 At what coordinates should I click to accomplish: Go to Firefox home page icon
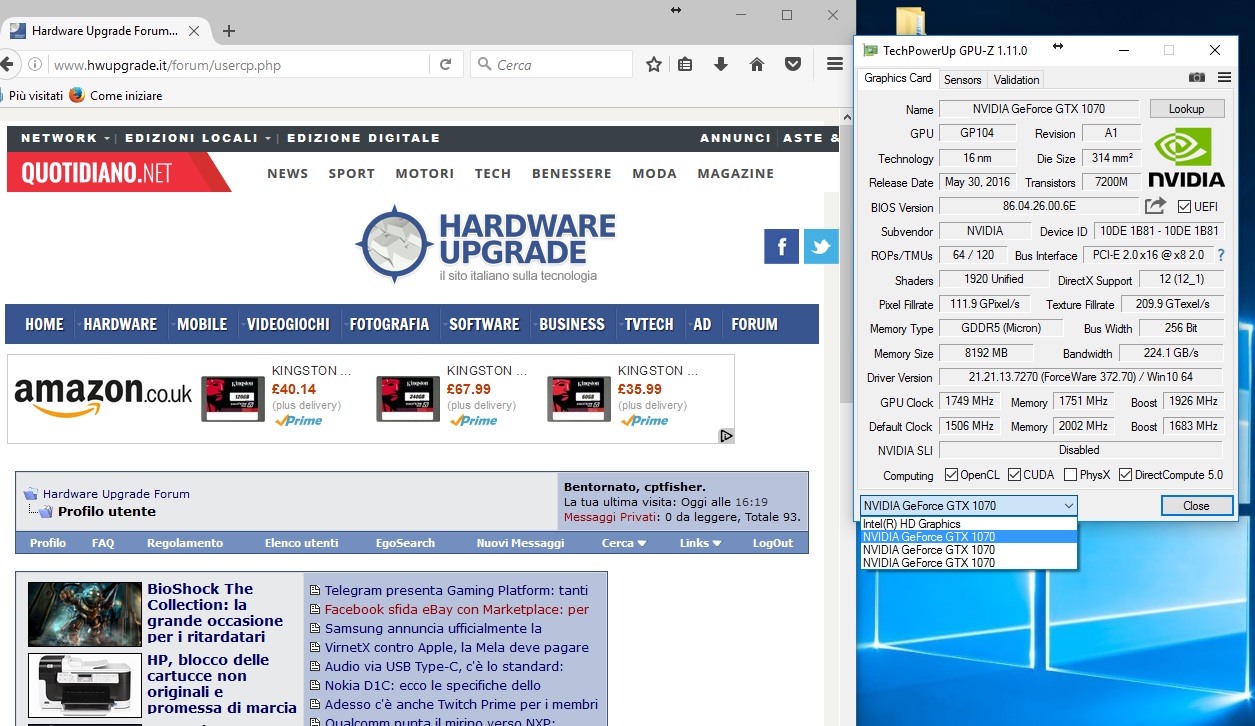(757, 64)
